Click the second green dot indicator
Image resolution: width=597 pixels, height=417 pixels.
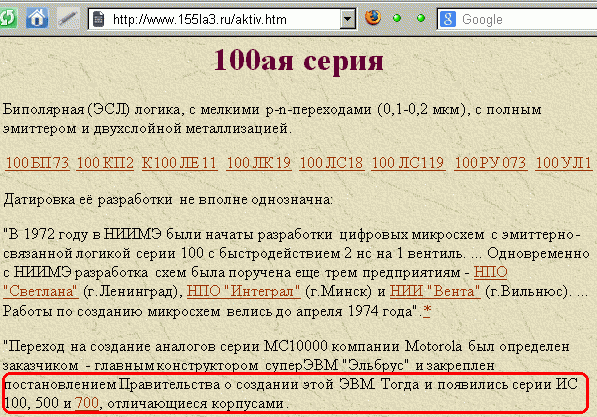(x=421, y=18)
